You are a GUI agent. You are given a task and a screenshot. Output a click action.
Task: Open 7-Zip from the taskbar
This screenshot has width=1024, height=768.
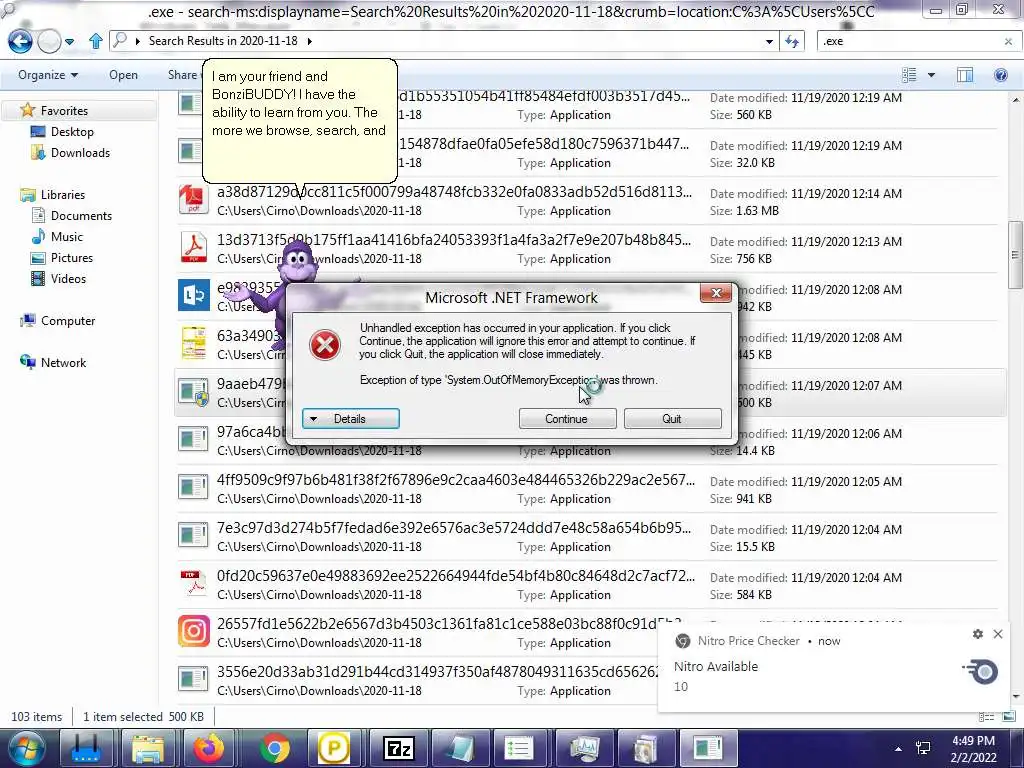tap(399, 748)
